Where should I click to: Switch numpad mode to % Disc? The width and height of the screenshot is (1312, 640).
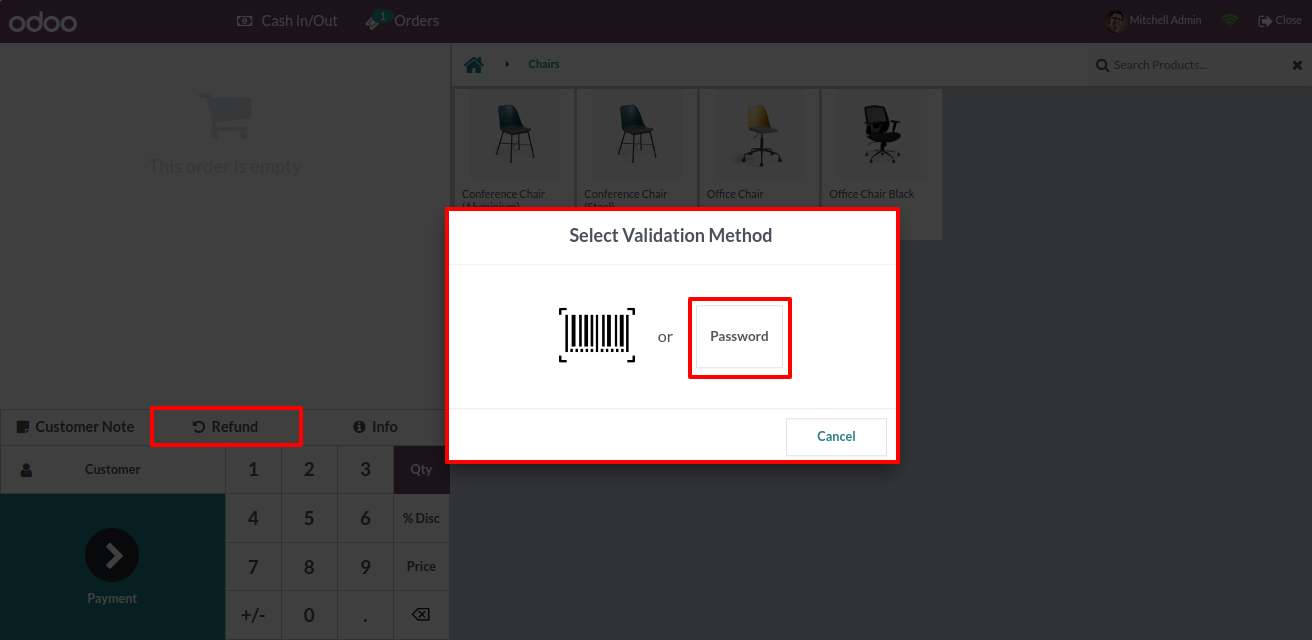[421, 518]
